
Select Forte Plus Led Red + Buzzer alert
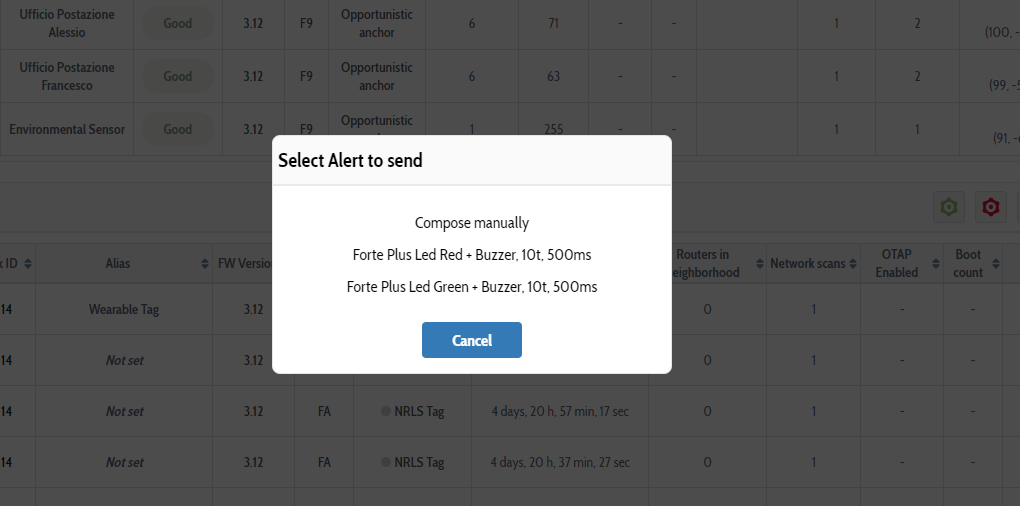[x=472, y=255]
